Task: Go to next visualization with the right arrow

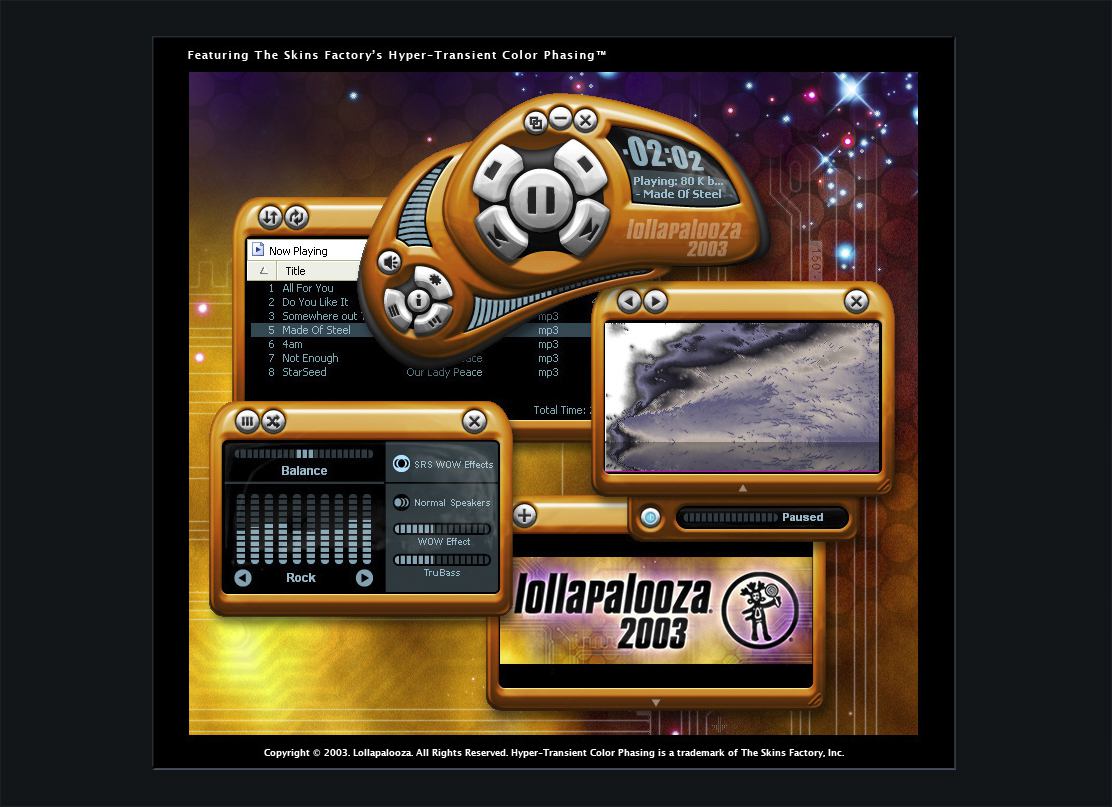Action: [655, 301]
